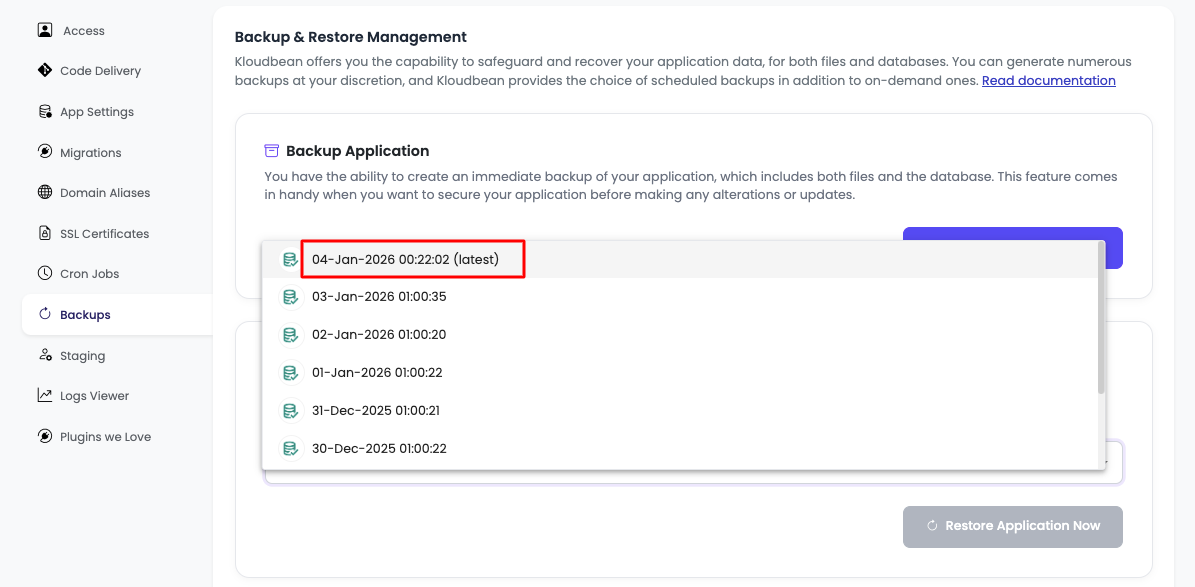1195x587 pixels.
Task: Open the Read documentation link
Action: [x=1048, y=80]
